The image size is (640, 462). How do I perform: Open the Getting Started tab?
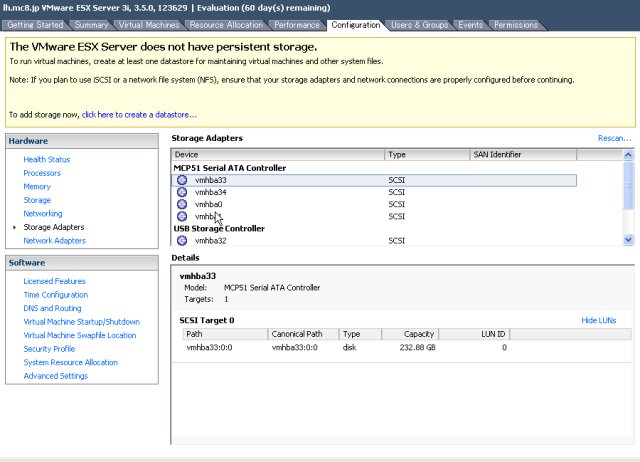(35, 25)
